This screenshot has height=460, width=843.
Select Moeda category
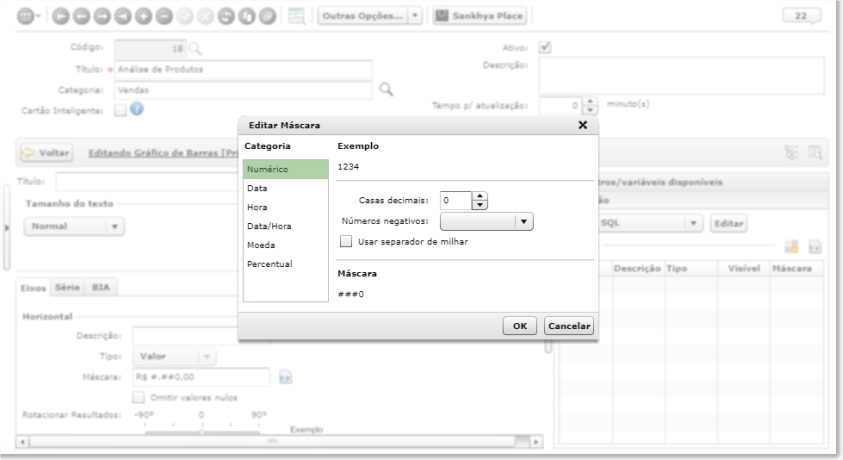pos(285,245)
